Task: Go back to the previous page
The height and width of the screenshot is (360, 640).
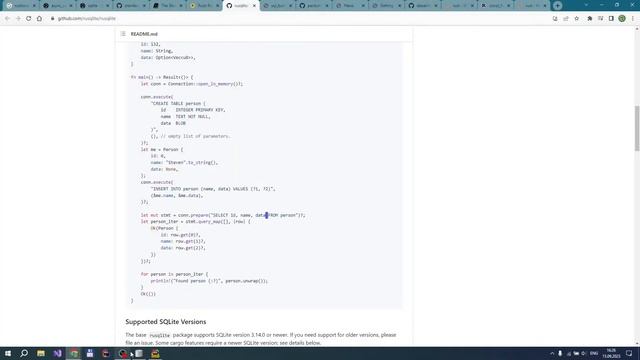Action: 7,18
